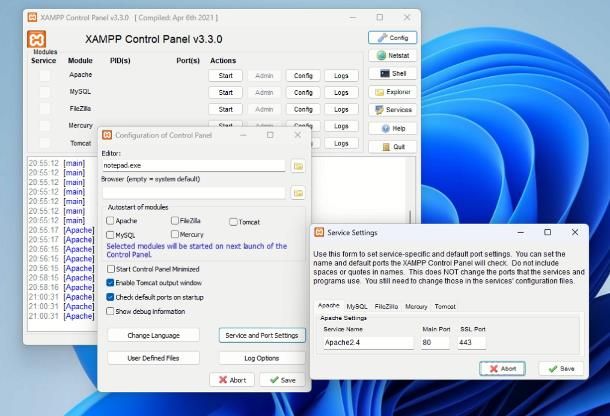Click XAMPP icon in Service Settings title bar

coord(319,232)
